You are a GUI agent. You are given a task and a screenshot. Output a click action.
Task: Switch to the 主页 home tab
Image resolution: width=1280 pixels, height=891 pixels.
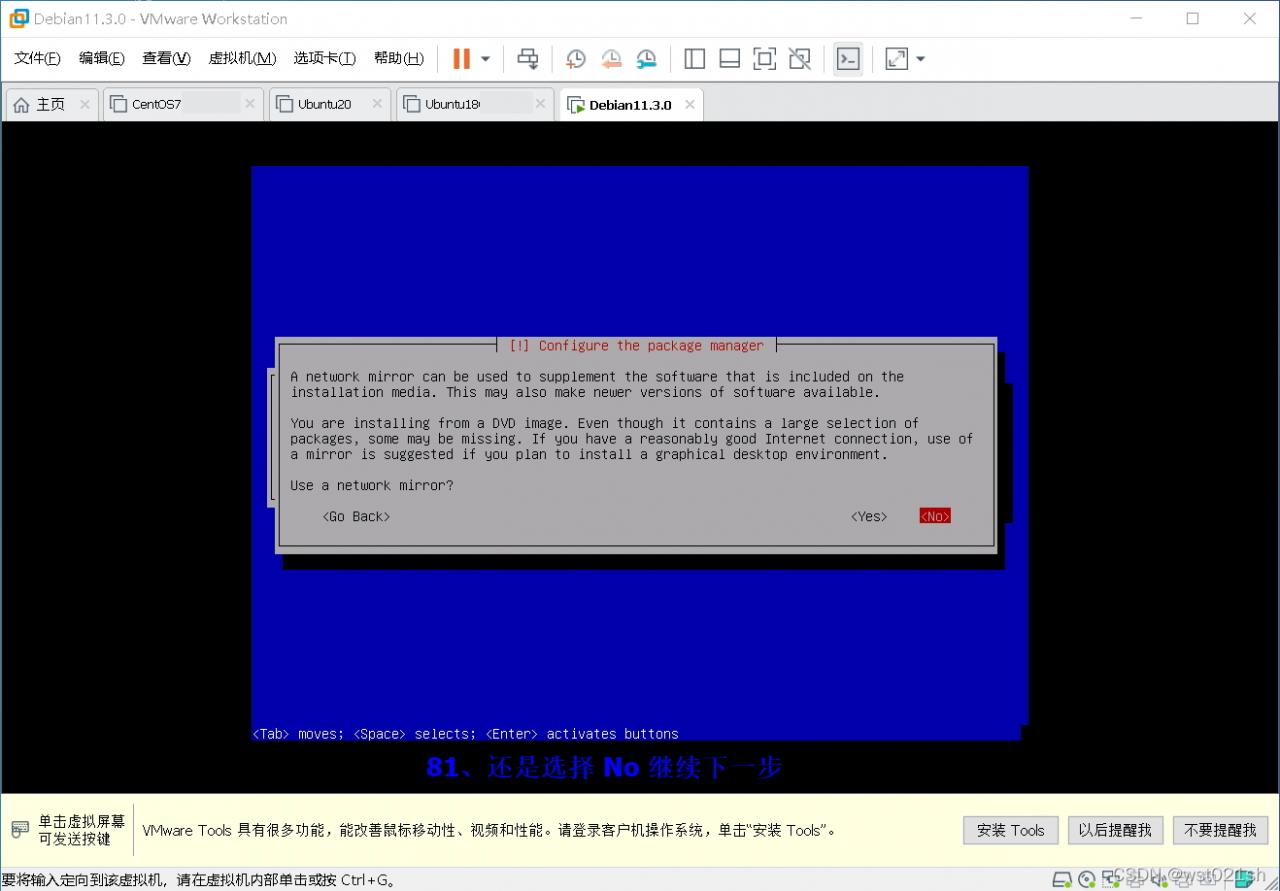click(x=51, y=104)
